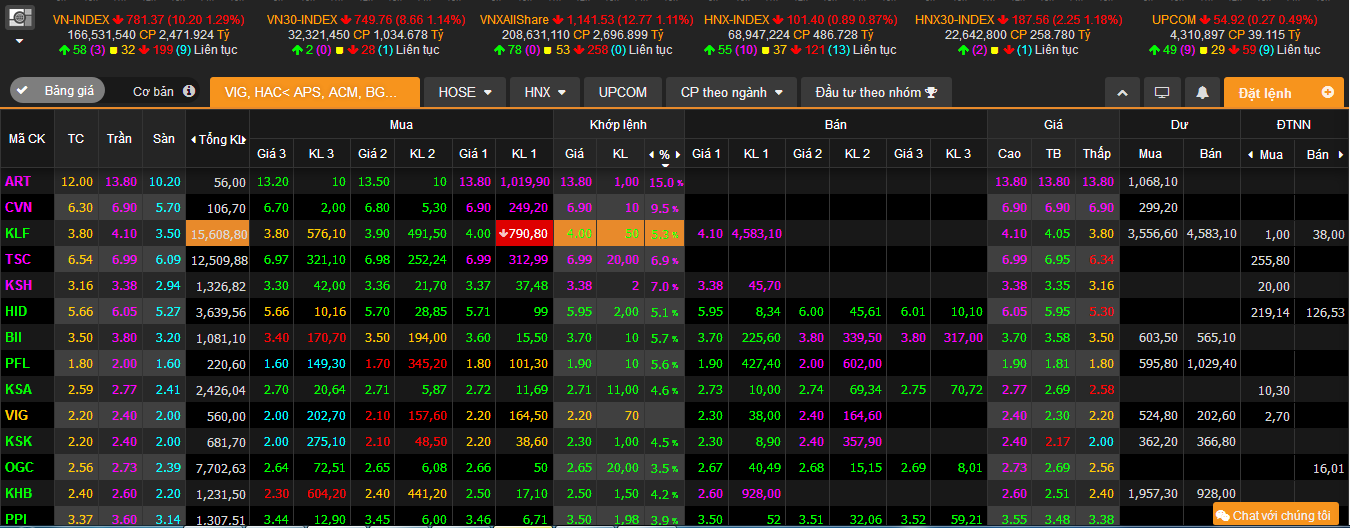The image size is (1350, 528).
Task: Click UPCOM index label in header
Action: [1174, 20]
